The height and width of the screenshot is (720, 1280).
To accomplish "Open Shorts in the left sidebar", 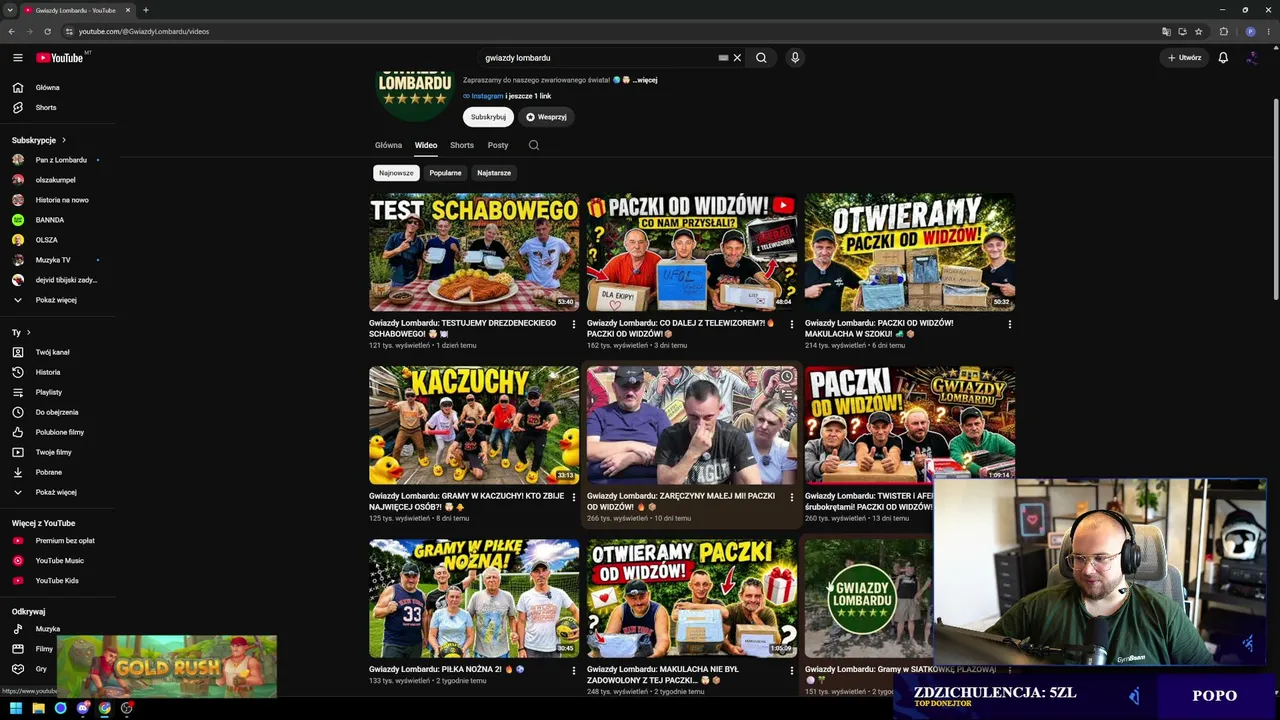I will pyautogui.click(x=58, y=108).
